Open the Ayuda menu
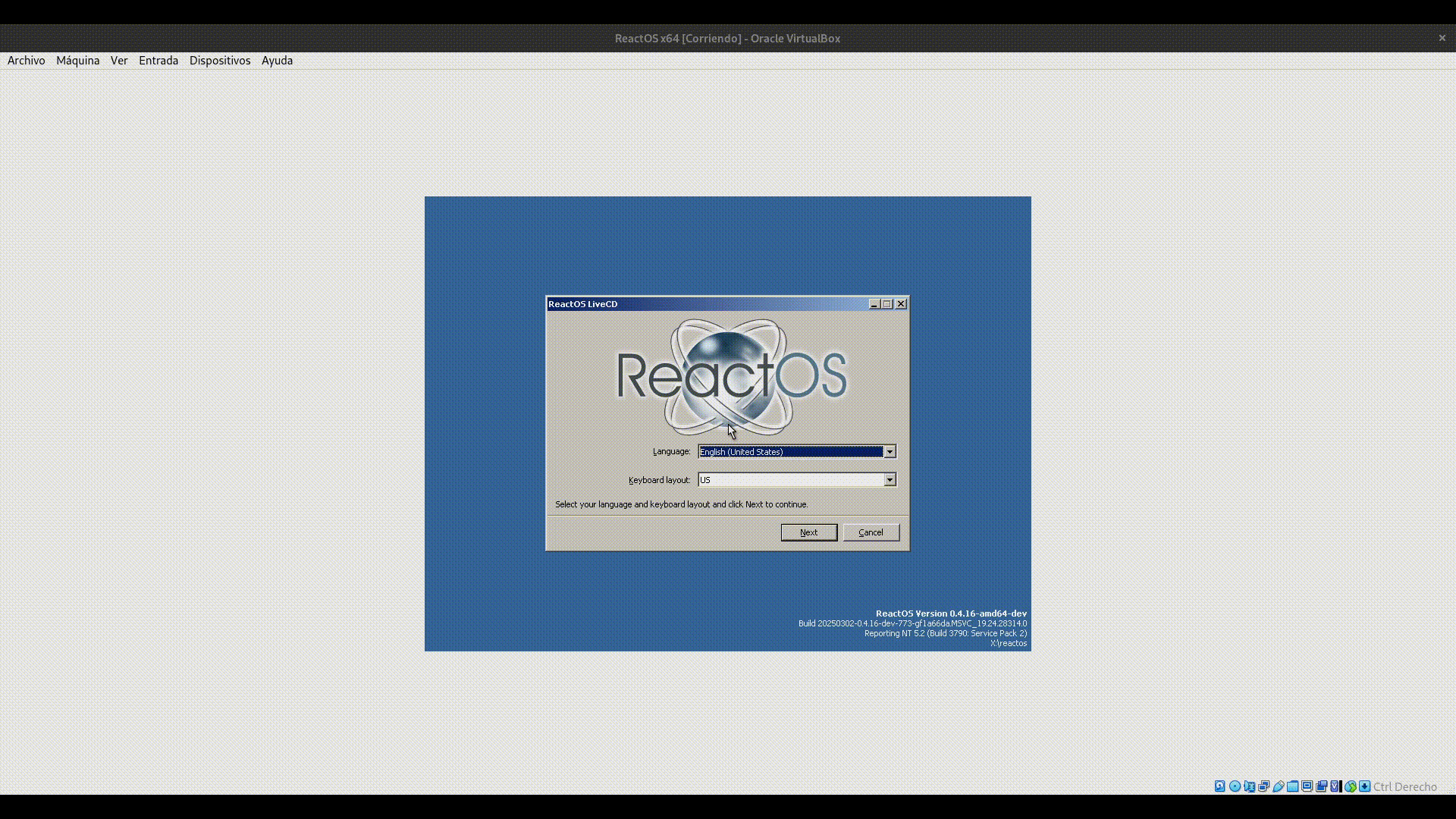 [278, 61]
